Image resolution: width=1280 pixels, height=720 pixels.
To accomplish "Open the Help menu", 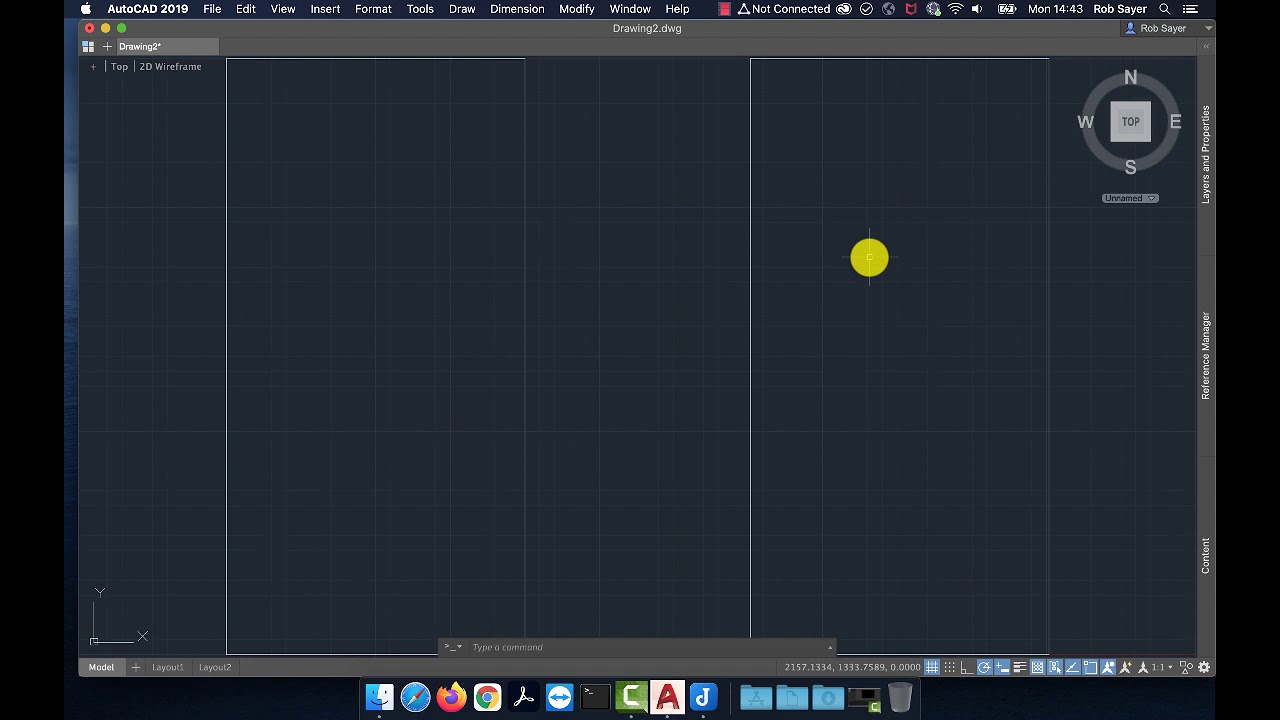I will (x=677, y=9).
